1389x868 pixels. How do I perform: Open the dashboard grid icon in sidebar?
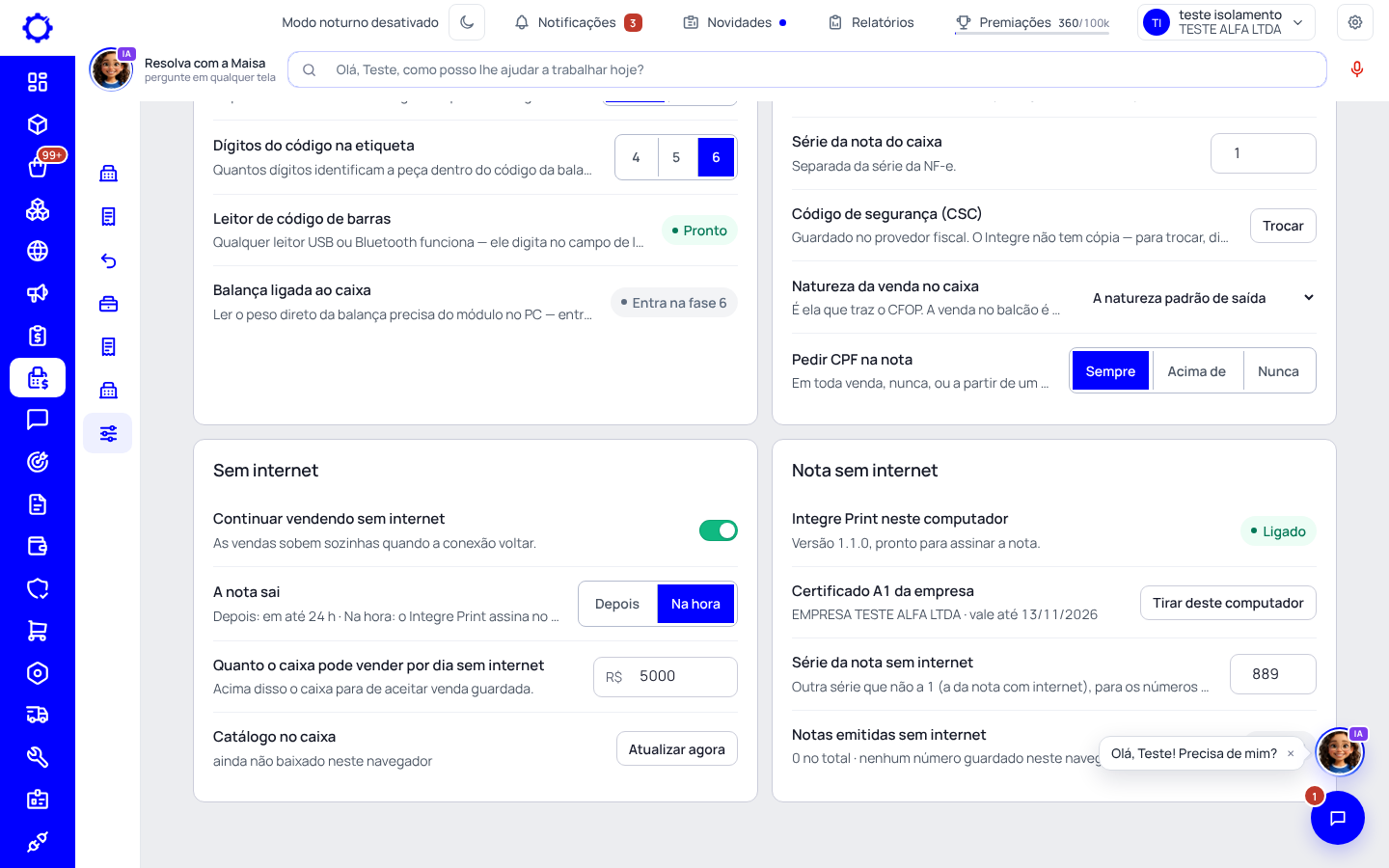coord(38,82)
